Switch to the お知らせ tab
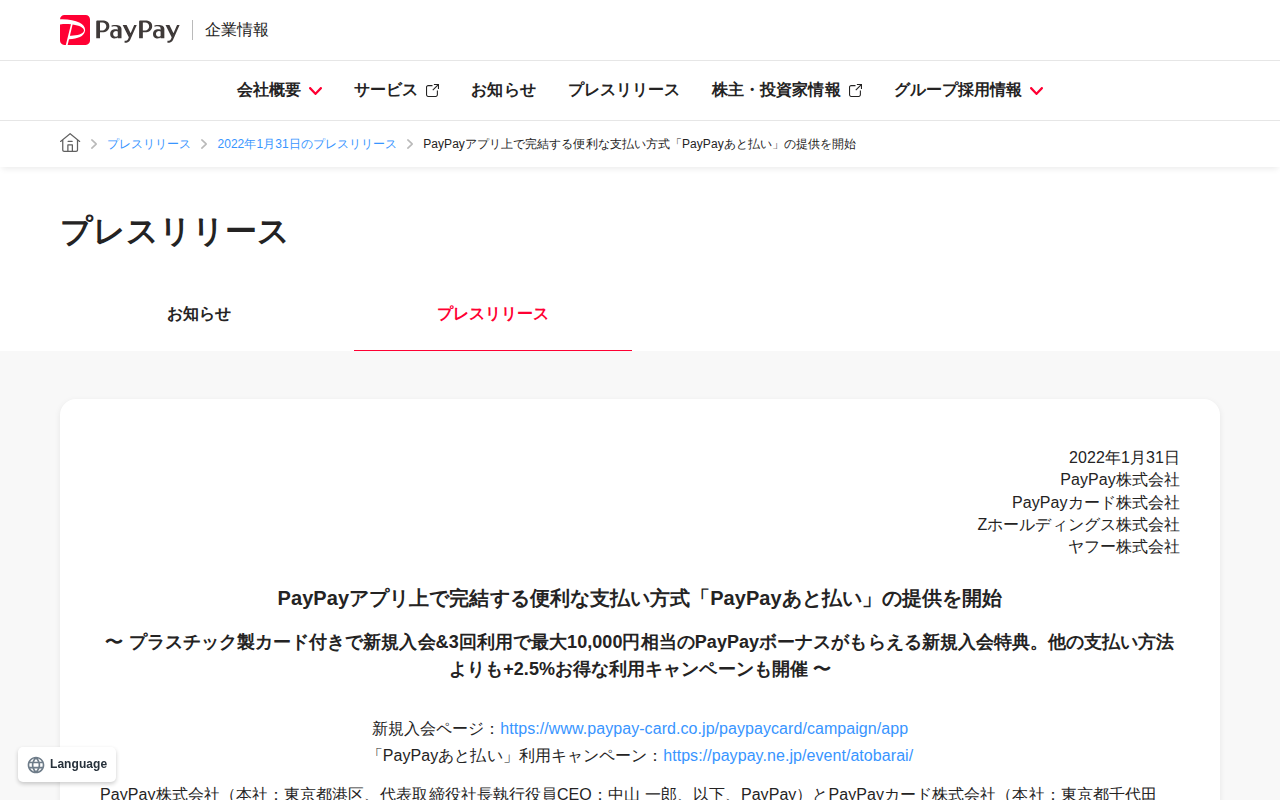Viewport: 1280px width, 800px height. coord(199,314)
